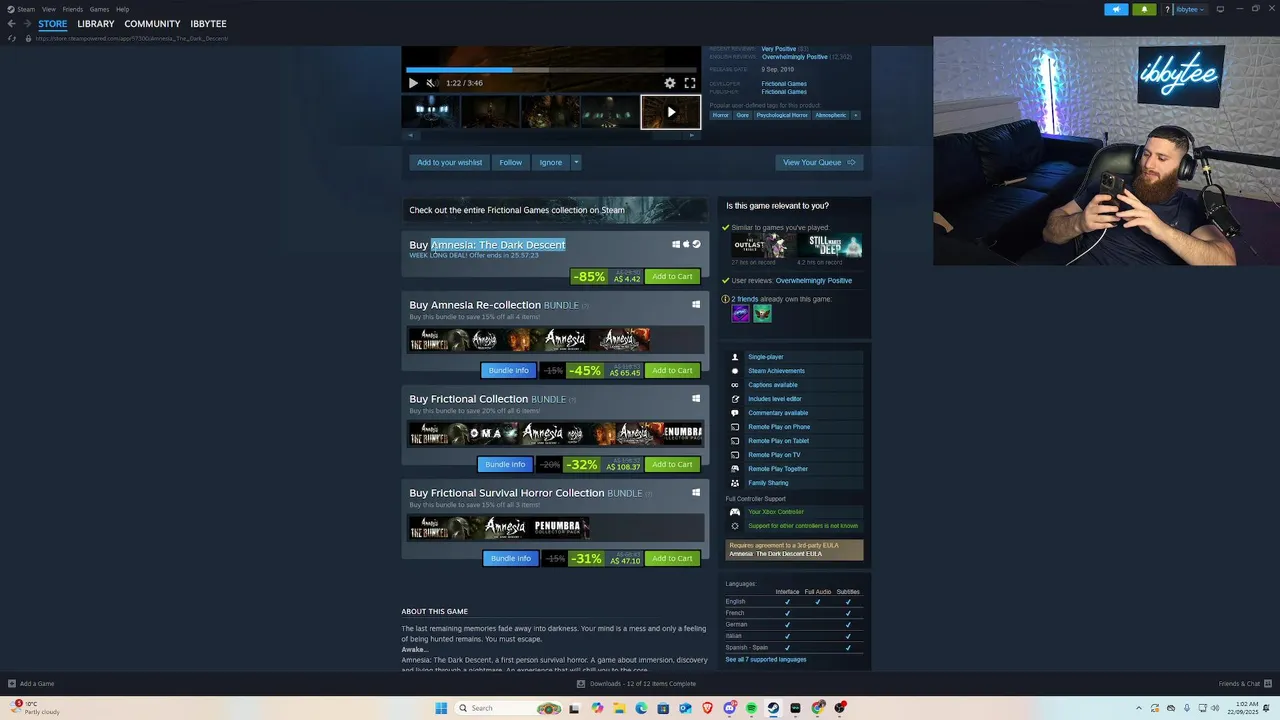Open the Downloads status bar
The image size is (1280, 720).
pos(636,684)
